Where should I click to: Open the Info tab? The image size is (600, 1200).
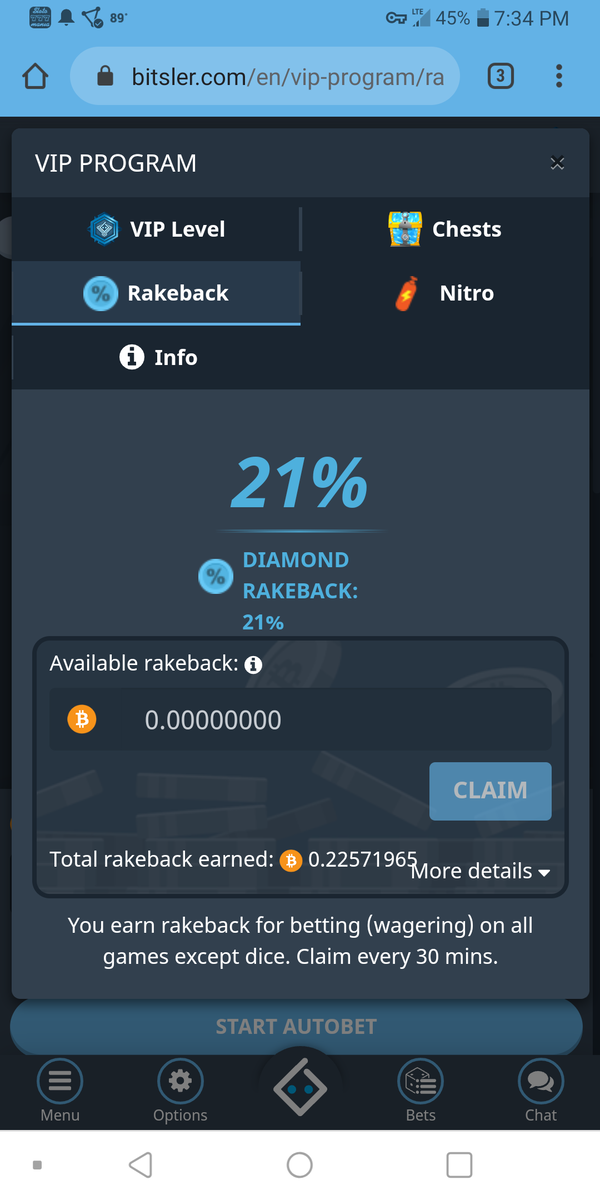(x=156, y=357)
